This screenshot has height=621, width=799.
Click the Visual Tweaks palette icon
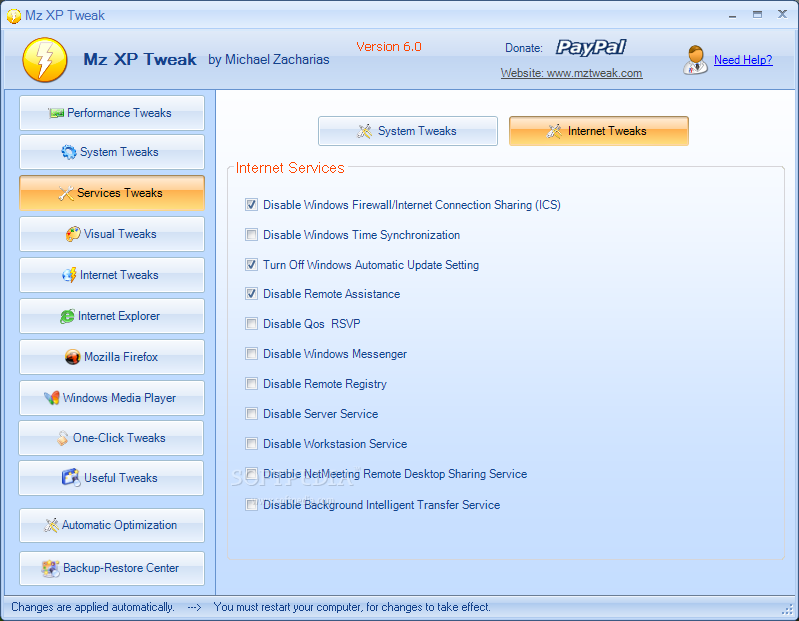[73, 234]
